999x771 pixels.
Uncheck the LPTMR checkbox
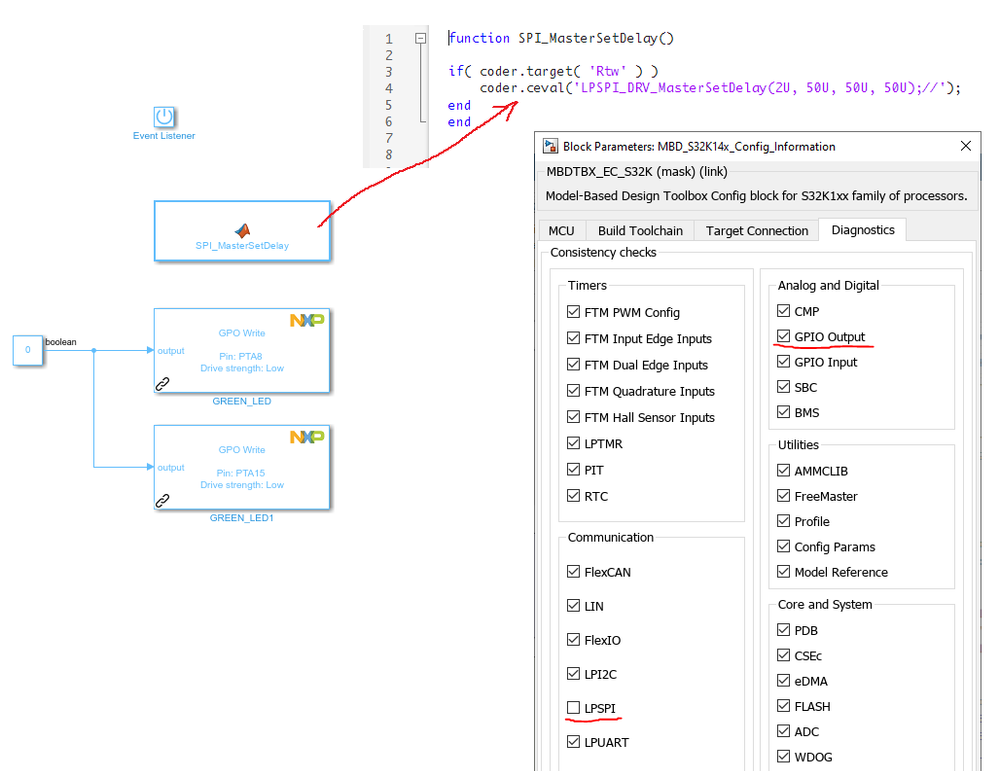point(573,443)
